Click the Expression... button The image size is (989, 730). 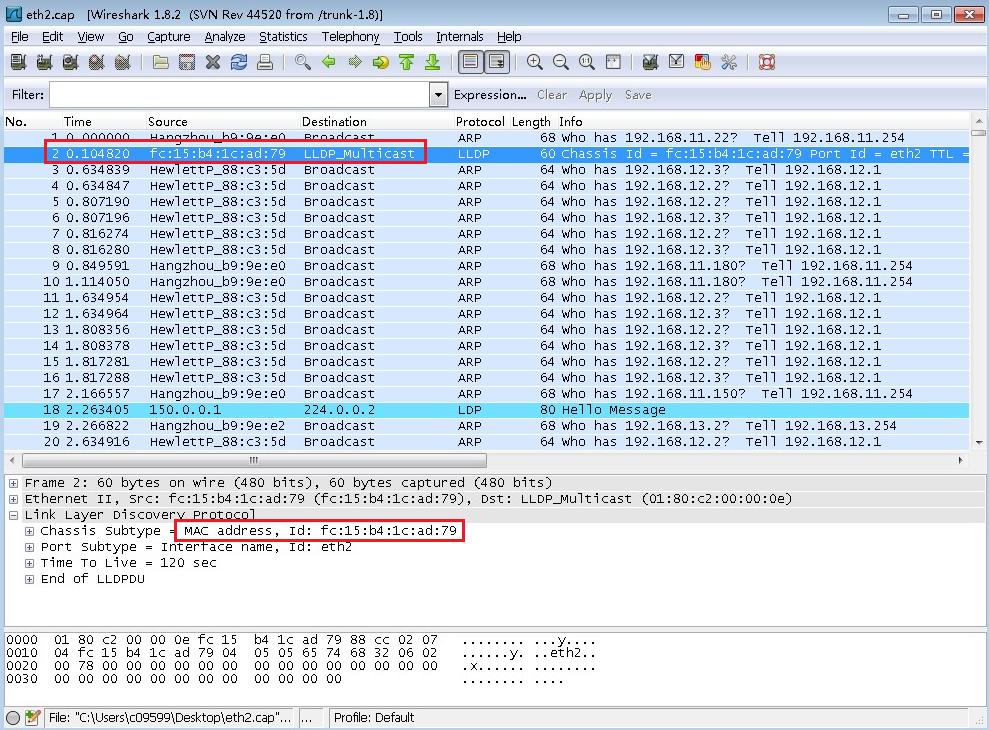490,95
